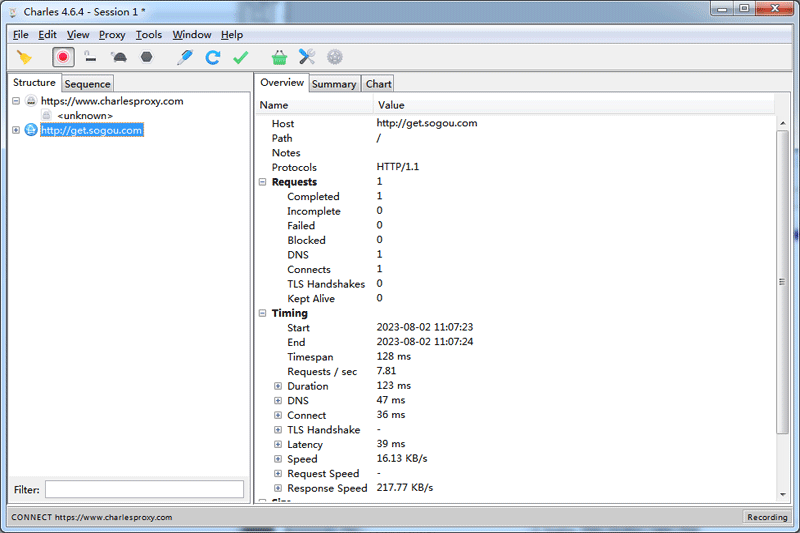The height and width of the screenshot is (533, 800).
Task: Enable breakpoints with the hexagon icon
Action: (146, 58)
